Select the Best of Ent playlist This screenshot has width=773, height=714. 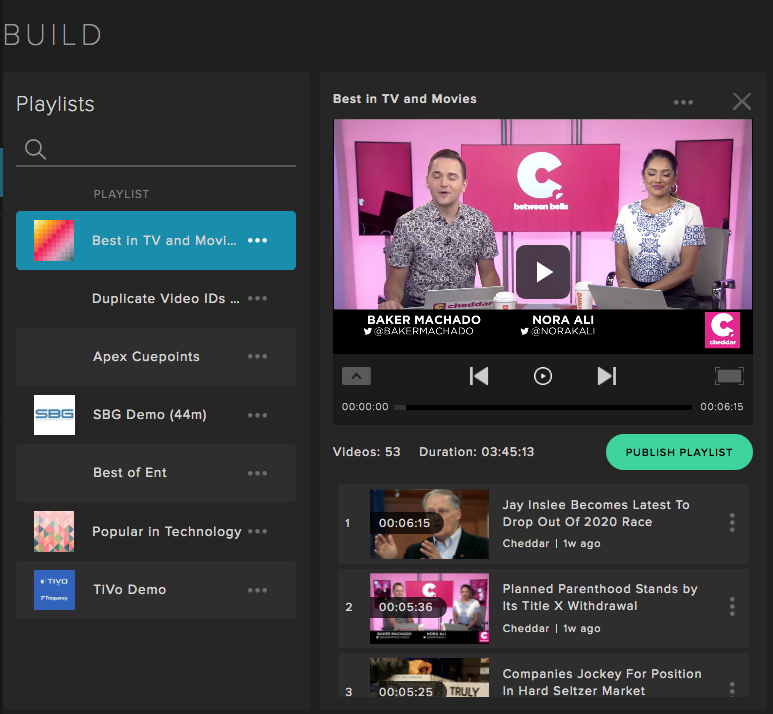156,473
